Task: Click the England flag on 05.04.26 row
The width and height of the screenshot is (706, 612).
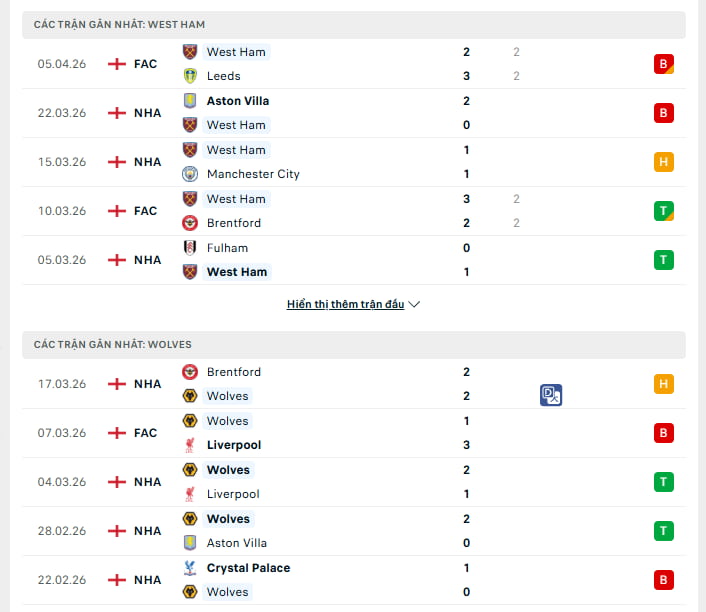Action: click(x=117, y=64)
